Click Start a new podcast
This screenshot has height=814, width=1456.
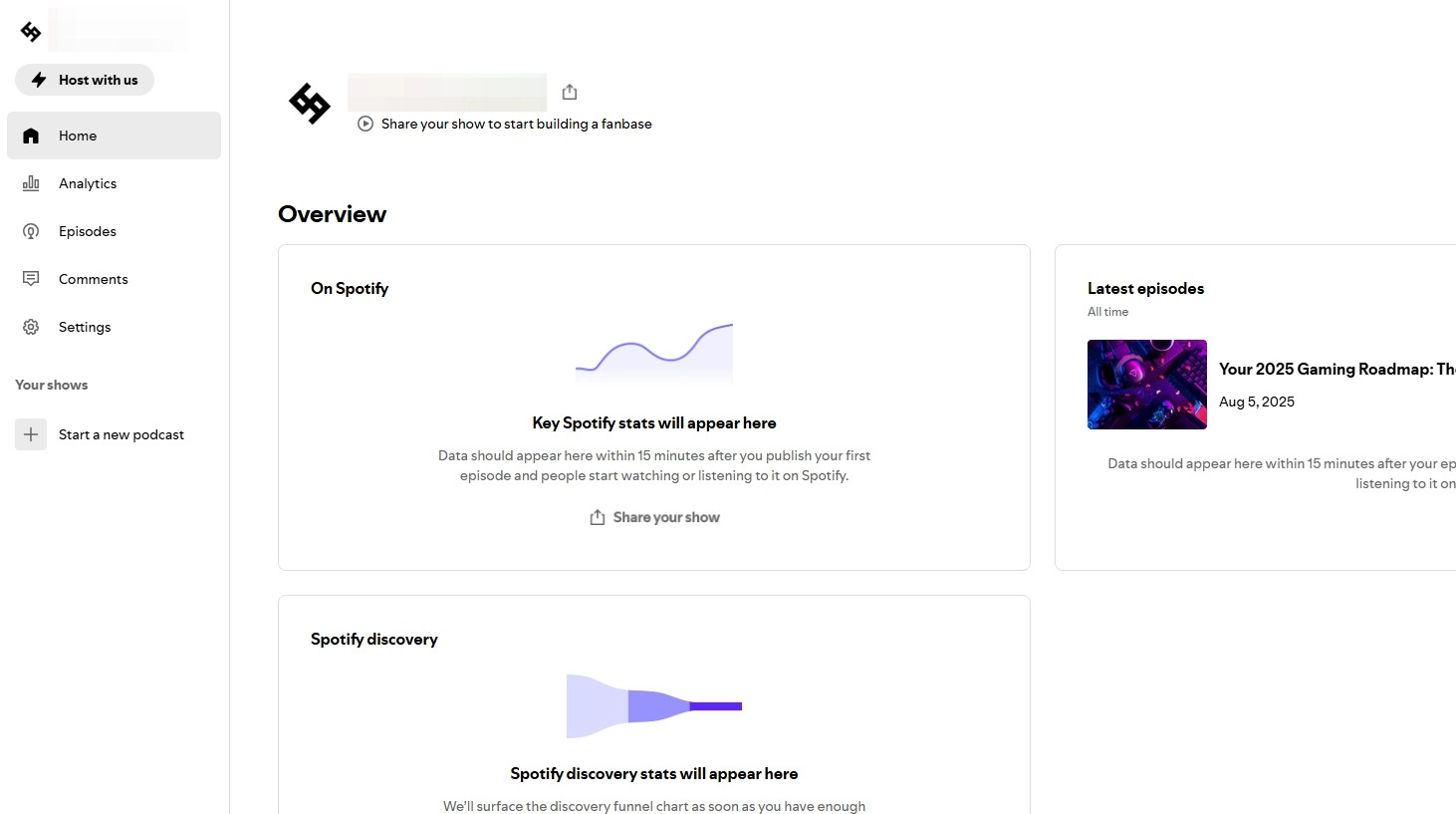[x=121, y=434]
